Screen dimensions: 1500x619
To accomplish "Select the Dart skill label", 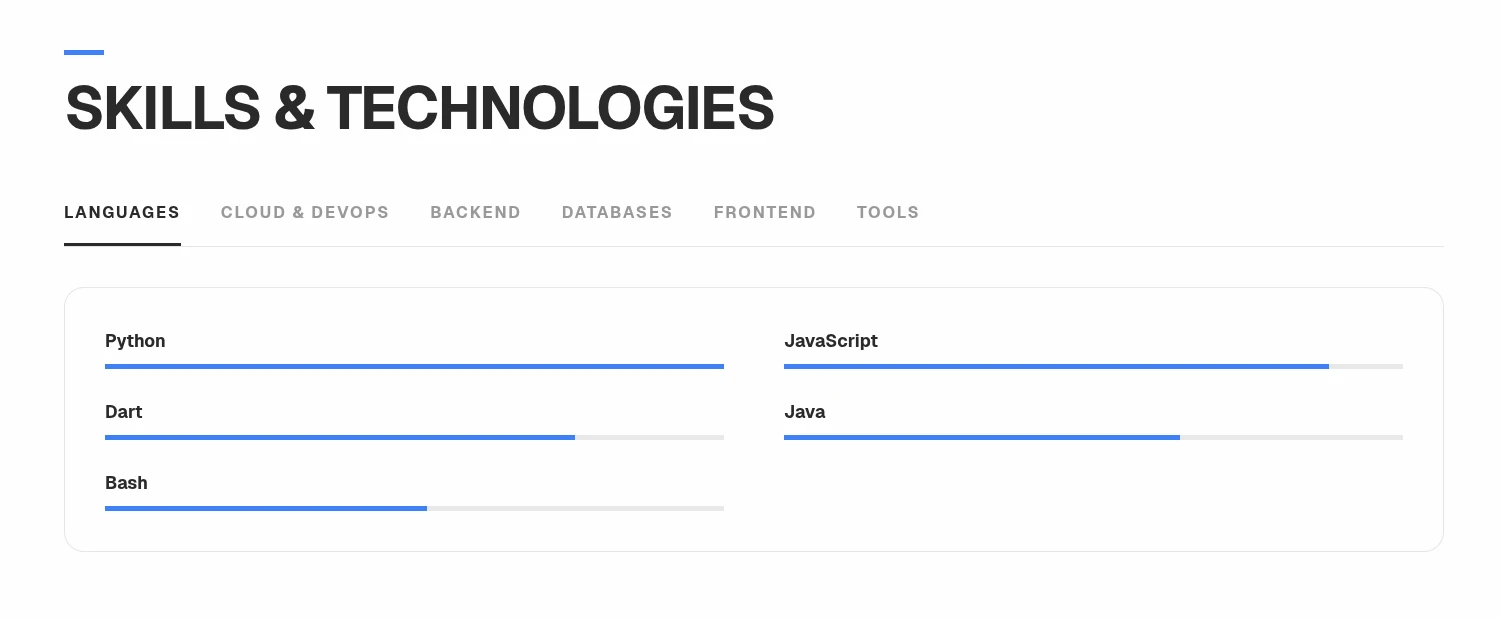I will 124,412.
